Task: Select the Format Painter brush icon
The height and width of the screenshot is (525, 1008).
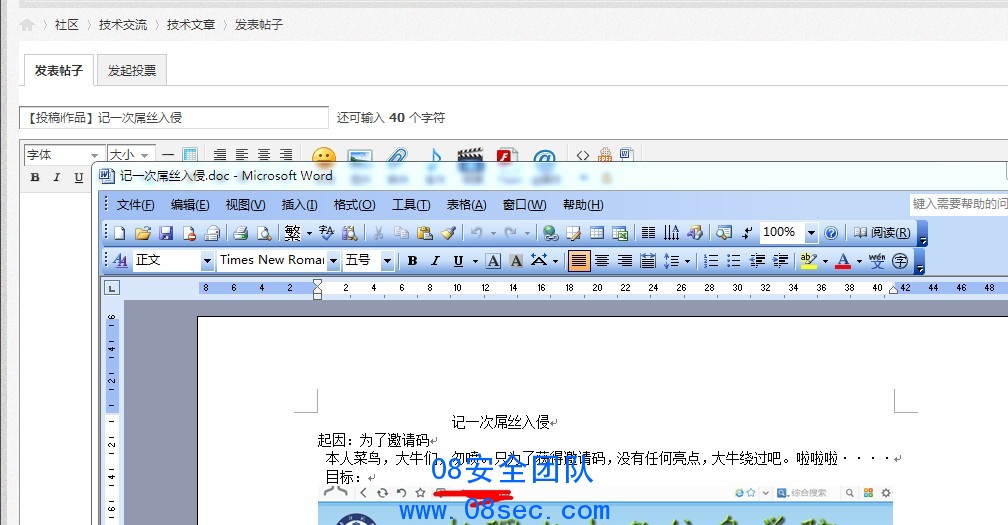Action: tap(448, 233)
